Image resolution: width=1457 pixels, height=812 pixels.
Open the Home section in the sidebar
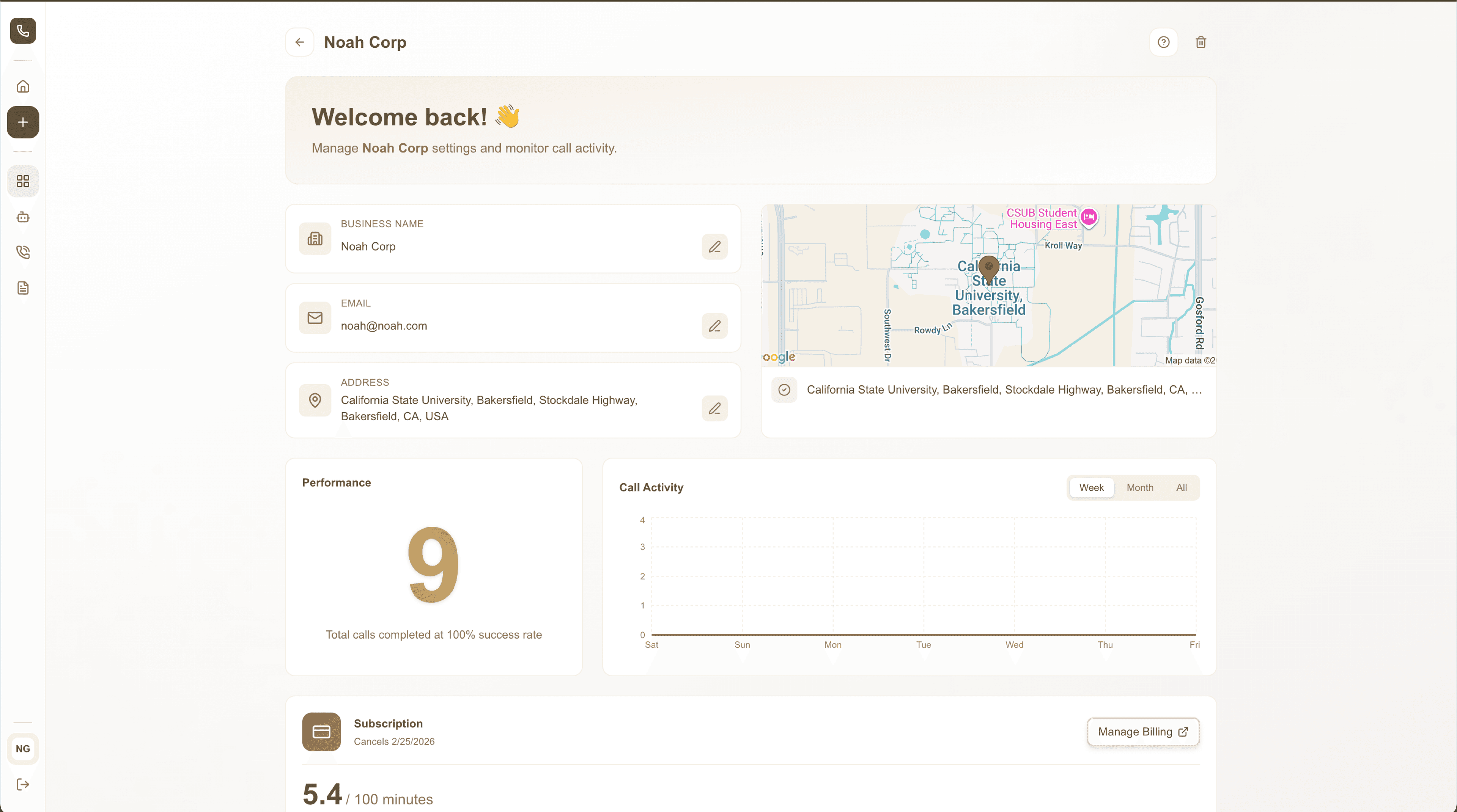pyautogui.click(x=23, y=86)
